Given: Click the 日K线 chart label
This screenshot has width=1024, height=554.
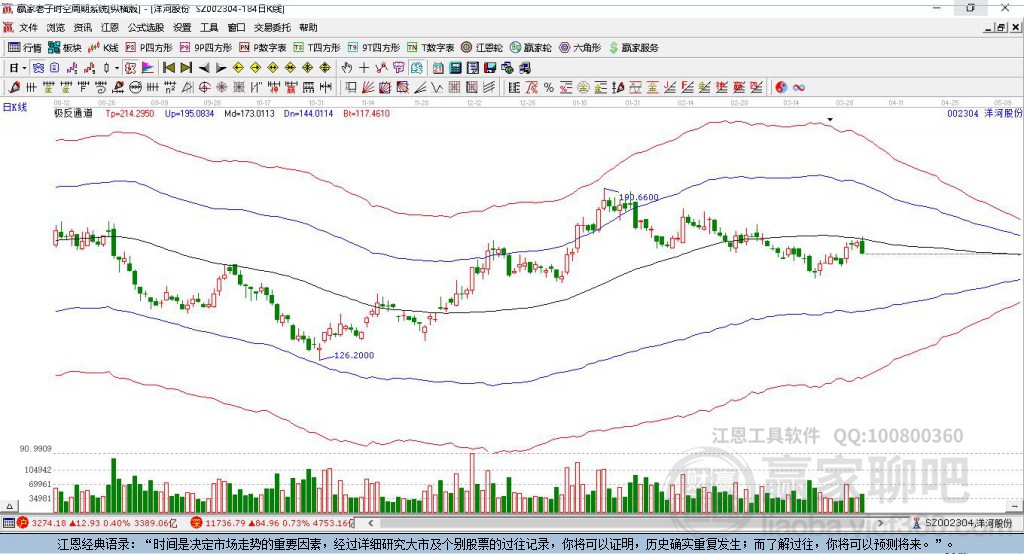Looking at the screenshot, I should [15, 107].
